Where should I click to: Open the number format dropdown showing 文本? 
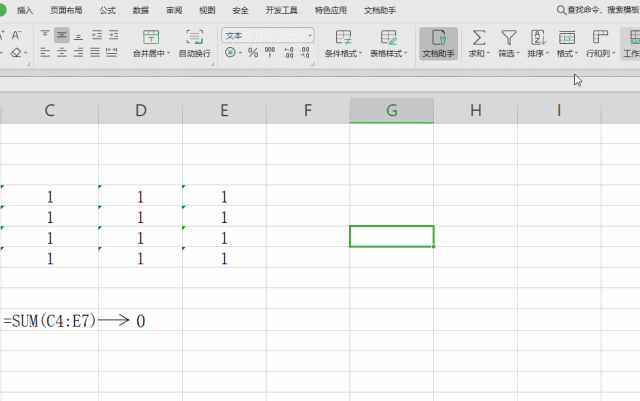[x=268, y=36]
